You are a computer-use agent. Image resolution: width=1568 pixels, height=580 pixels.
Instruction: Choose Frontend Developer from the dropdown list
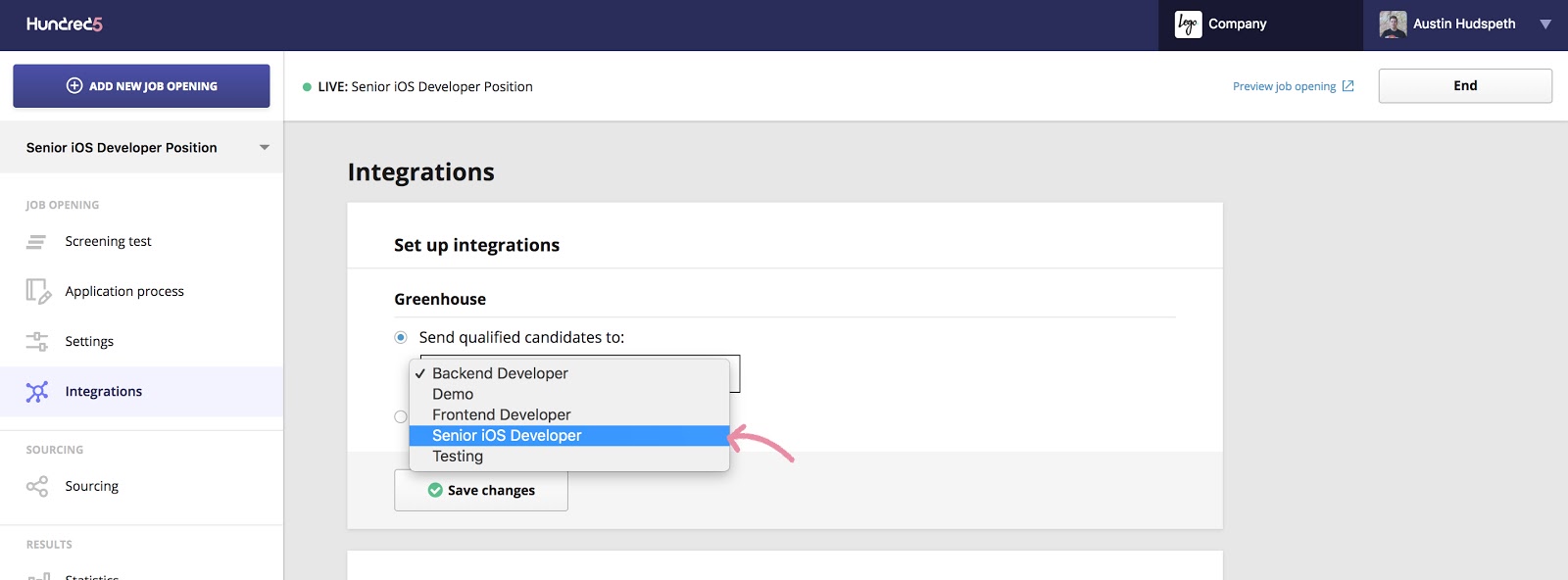[x=569, y=414]
